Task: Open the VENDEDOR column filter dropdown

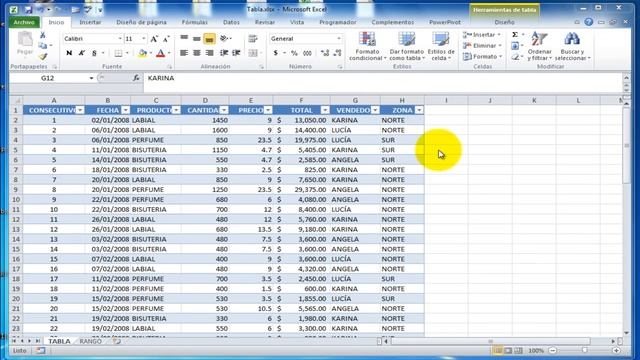Action: point(375,110)
